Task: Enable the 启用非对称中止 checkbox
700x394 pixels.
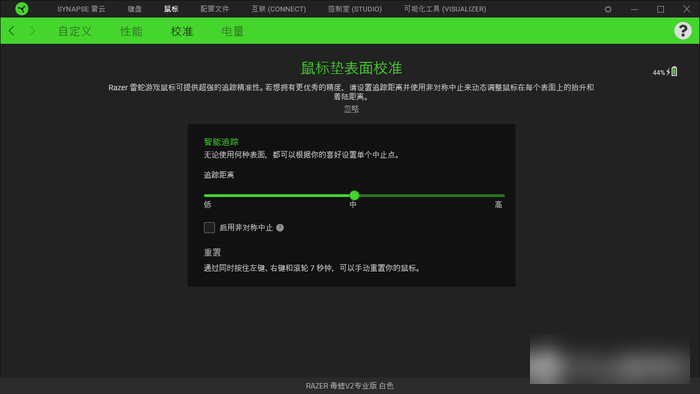Action: [x=209, y=228]
